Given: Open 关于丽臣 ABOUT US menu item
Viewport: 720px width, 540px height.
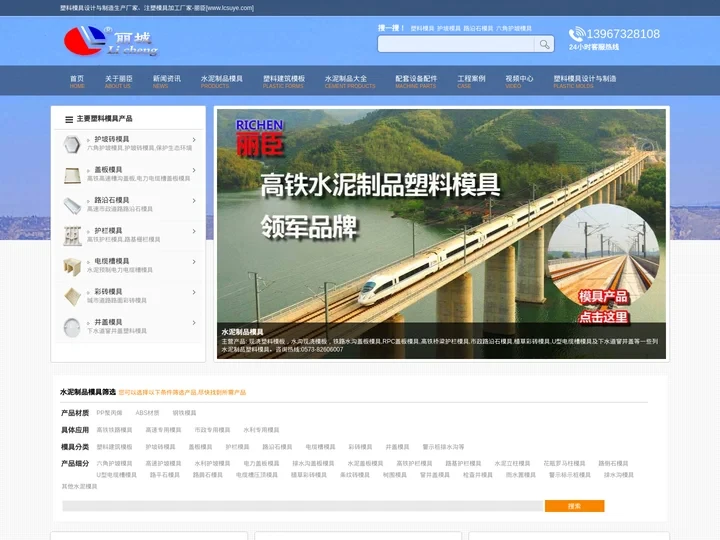Looking at the screenshot, I should (118, 81).
